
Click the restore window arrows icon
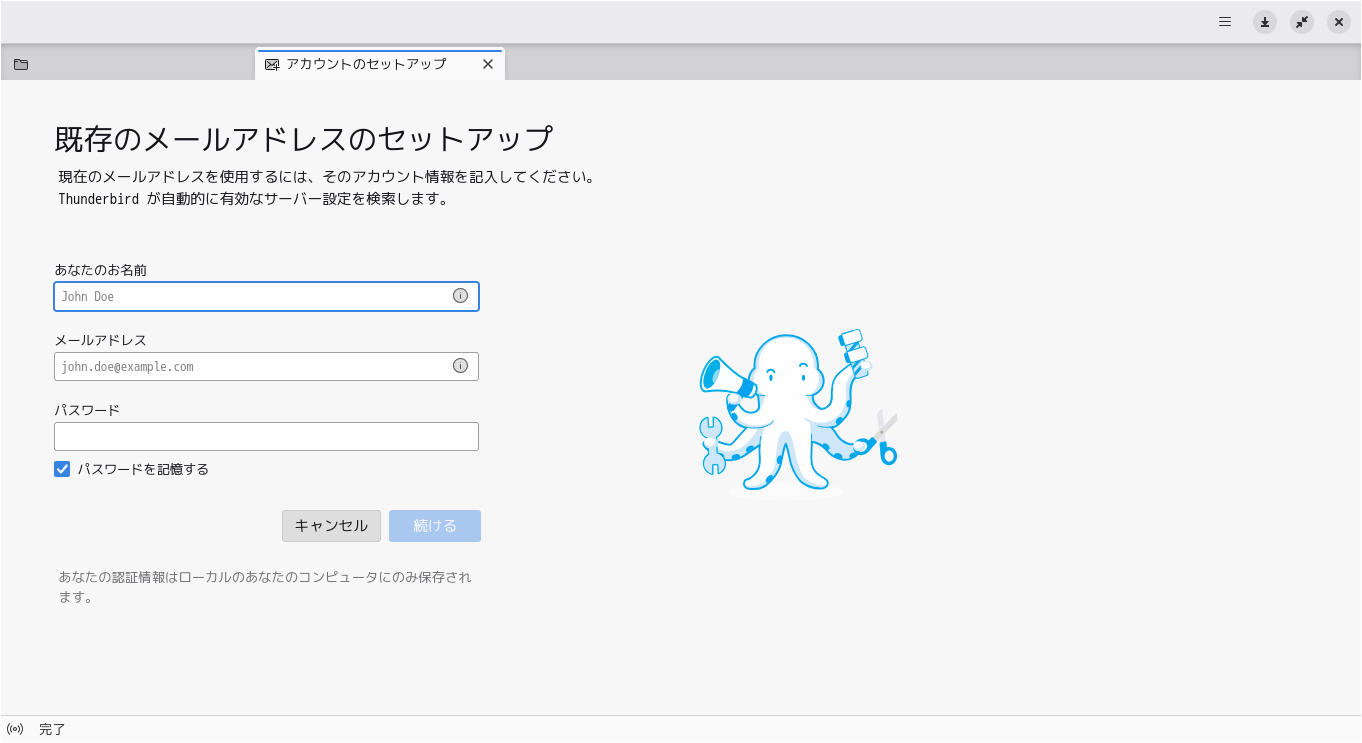click(x=1302, y=22)
